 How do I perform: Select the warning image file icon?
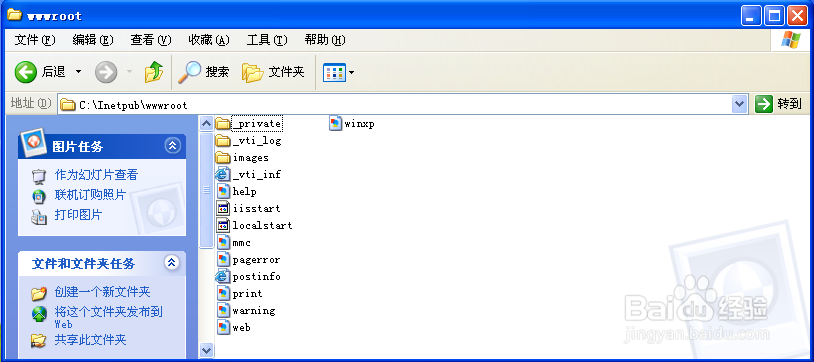click(x=223, y=311)
